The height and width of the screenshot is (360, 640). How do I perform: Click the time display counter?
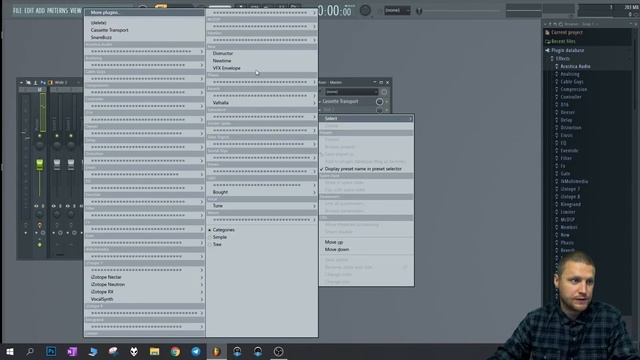point(335,10)
